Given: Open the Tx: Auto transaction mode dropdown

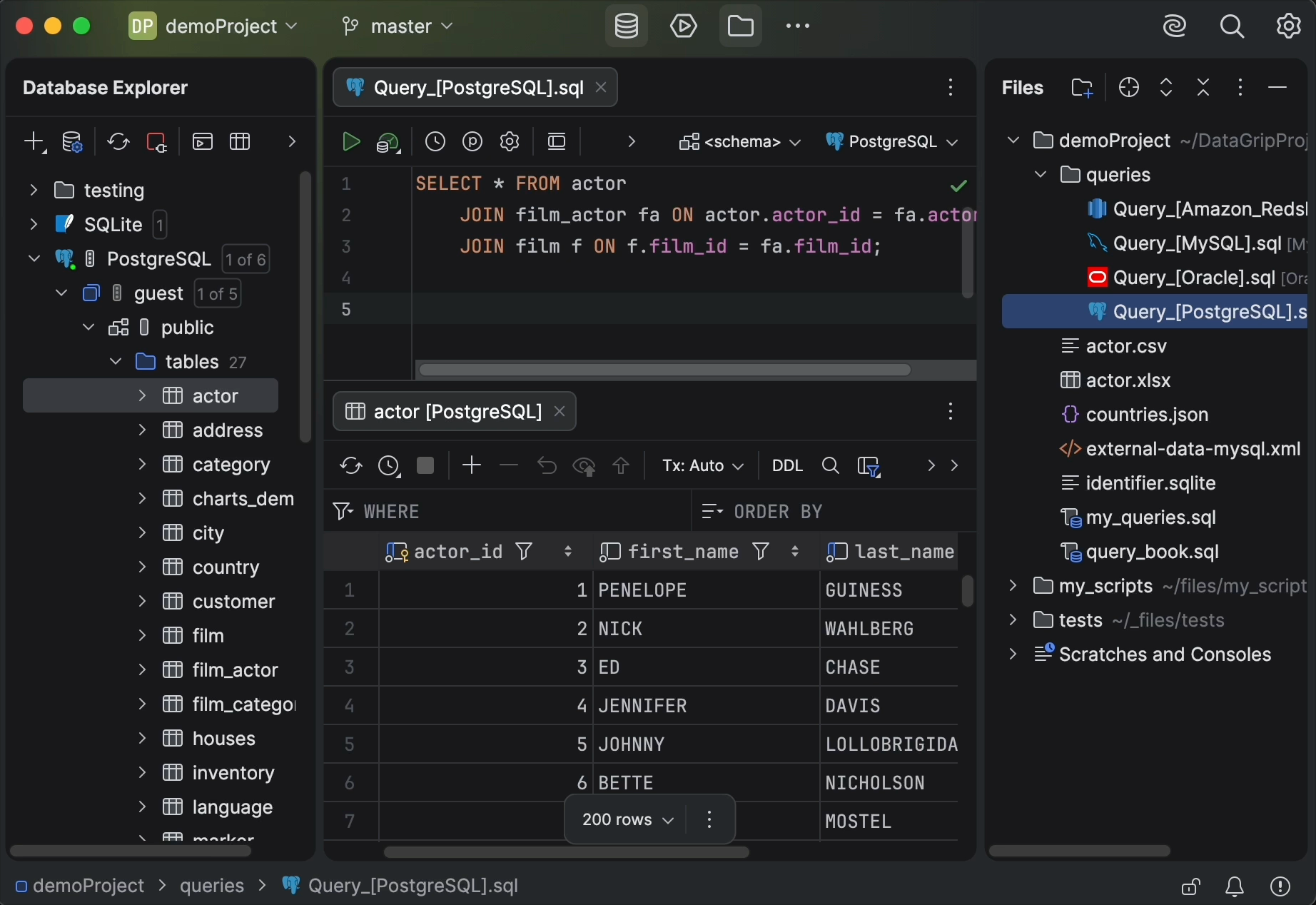Looking at the screenshot, I should tap(702, 465).
